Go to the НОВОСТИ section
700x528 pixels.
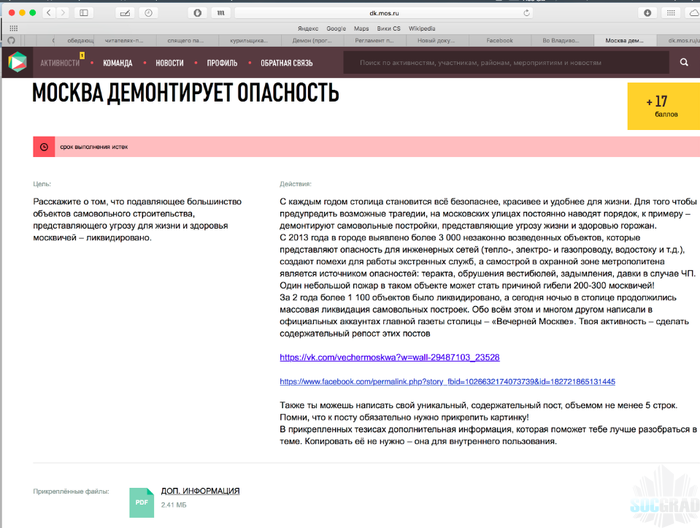point(169,62)
